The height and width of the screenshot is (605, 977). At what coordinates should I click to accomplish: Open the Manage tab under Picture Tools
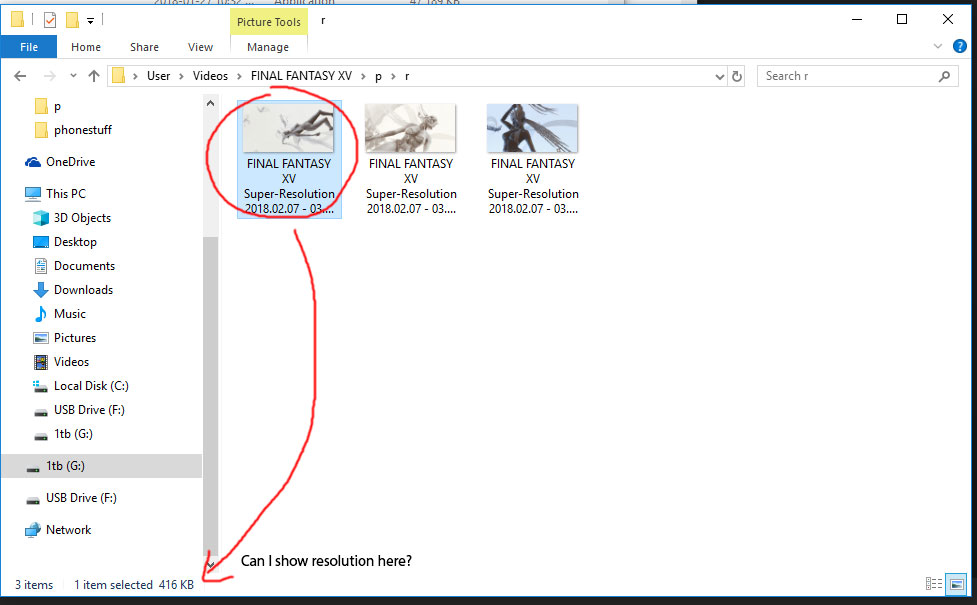[x=268, y=47]
